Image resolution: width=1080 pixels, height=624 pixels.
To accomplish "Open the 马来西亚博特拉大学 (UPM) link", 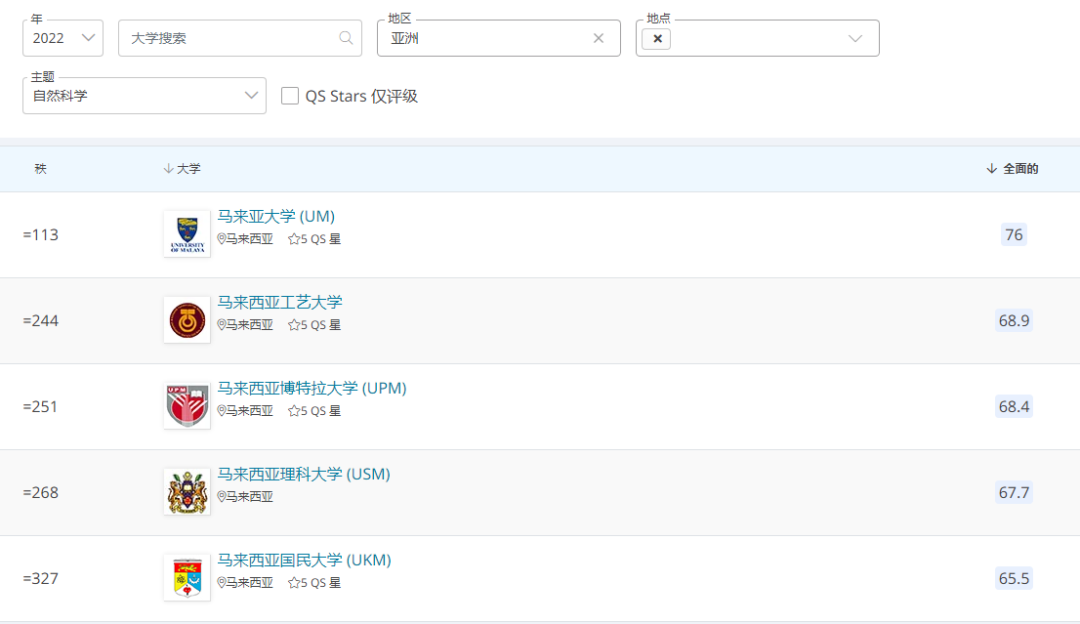I will point(312,388).
